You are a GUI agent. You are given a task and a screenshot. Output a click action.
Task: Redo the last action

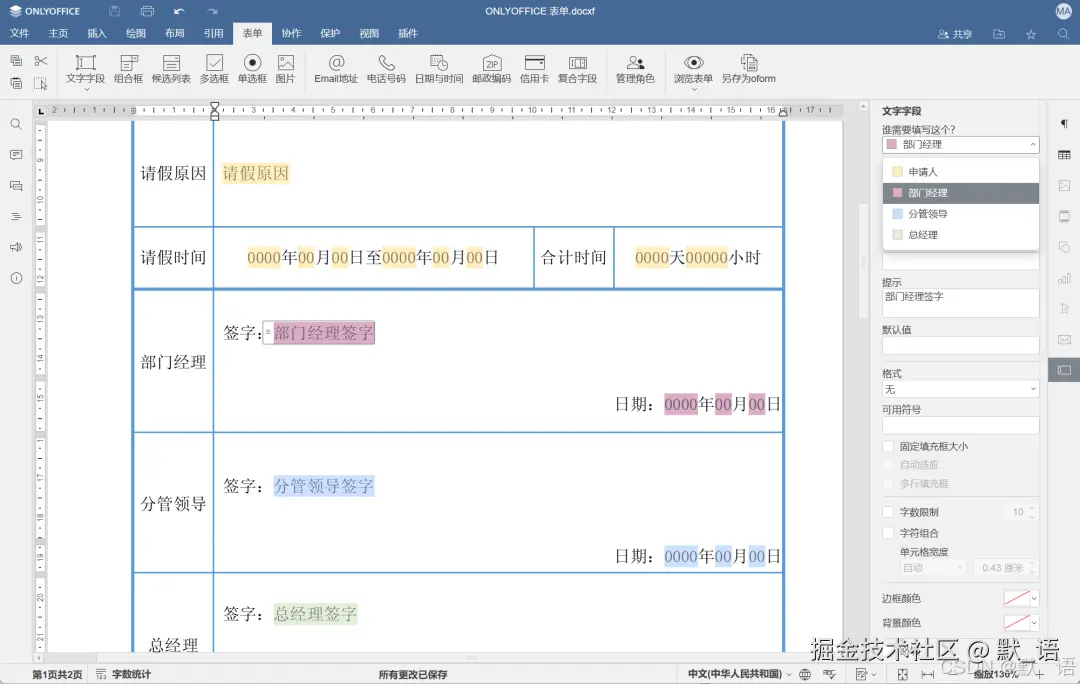212,11
